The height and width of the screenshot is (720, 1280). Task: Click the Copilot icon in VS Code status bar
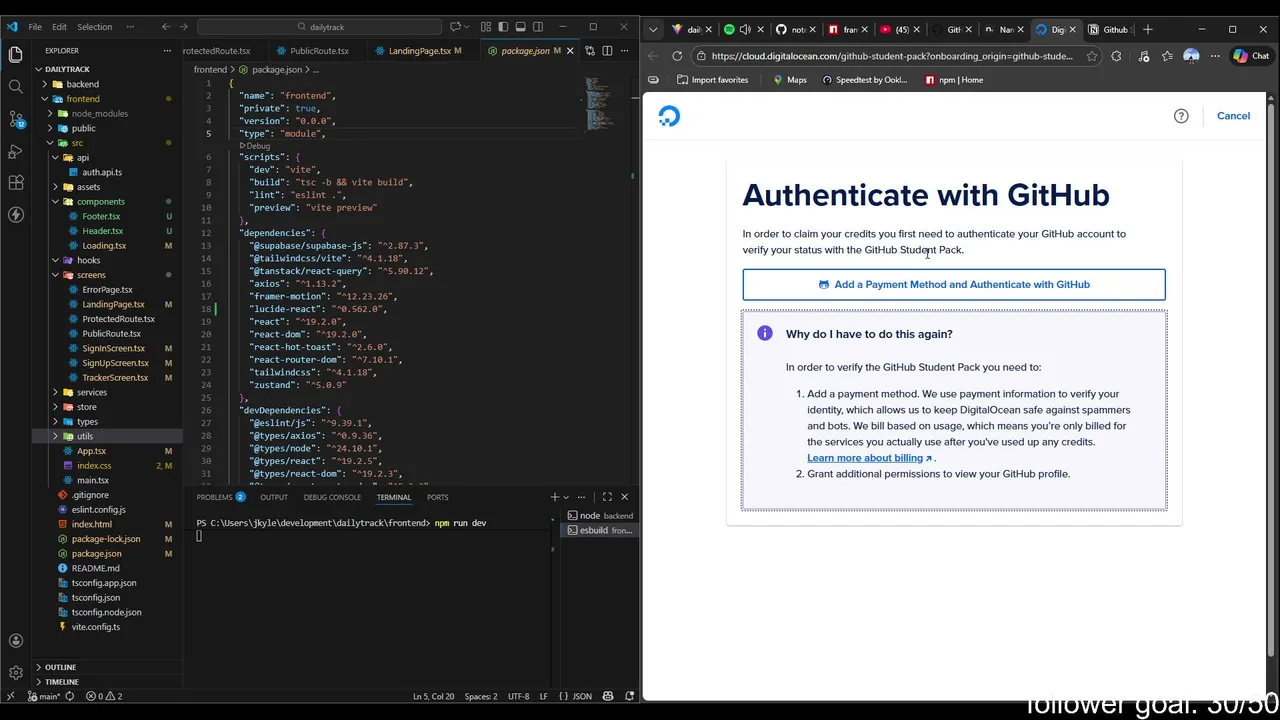(x=608, y=696)
